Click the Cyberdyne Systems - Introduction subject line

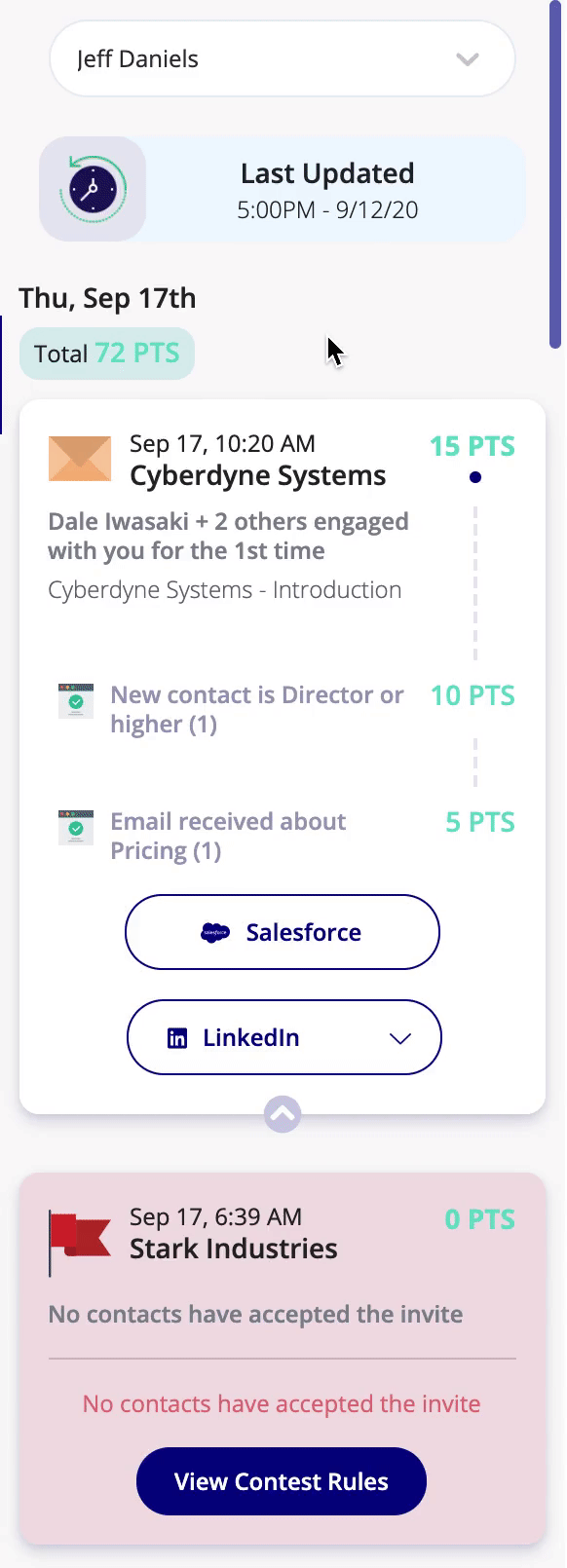(x=225, y=590)
